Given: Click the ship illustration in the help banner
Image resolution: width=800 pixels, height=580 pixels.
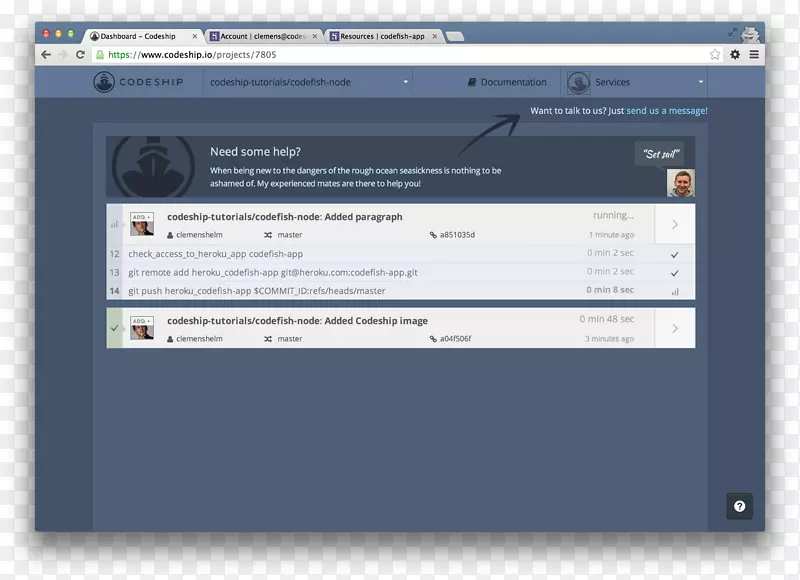Looking at the screenshot, I should (x=155, y=167).
